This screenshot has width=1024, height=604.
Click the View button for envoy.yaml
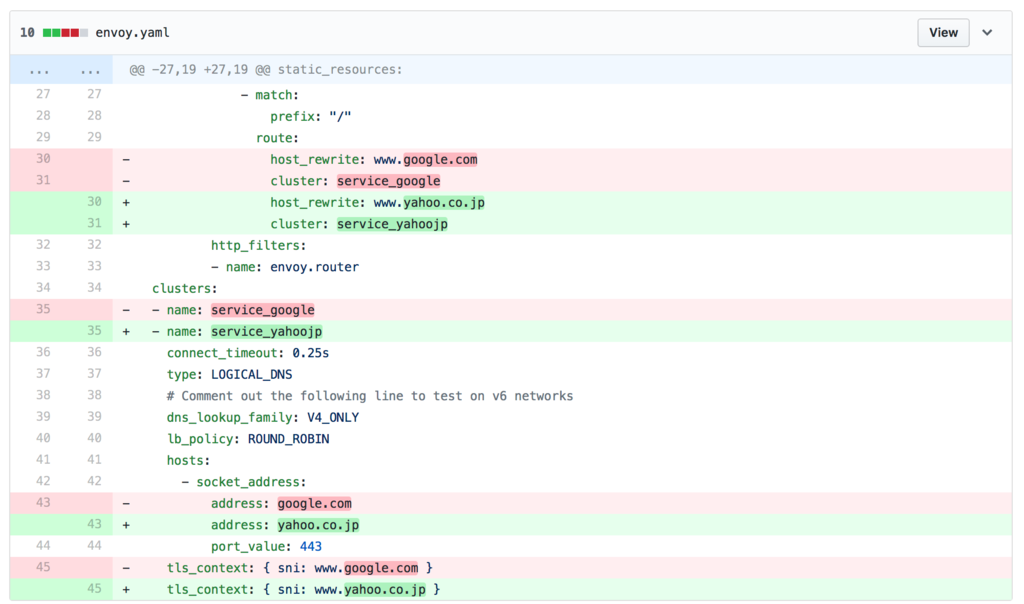pyautogui.click(x=943, y=33)
